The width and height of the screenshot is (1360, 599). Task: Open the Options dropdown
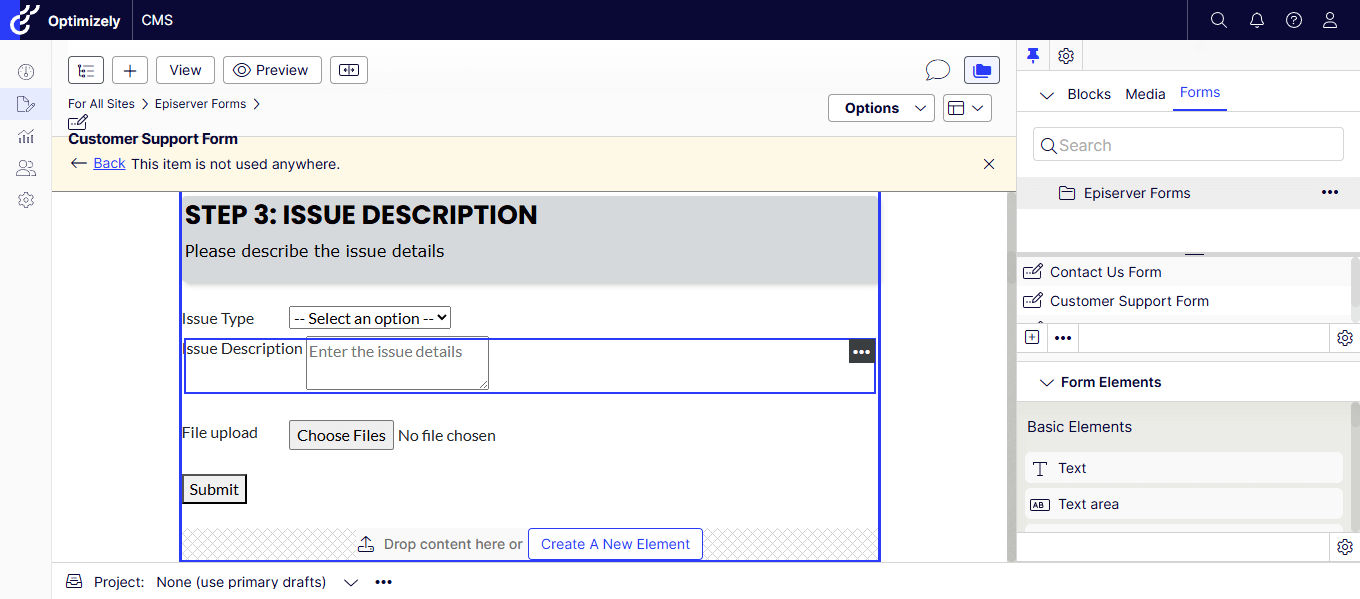(881, 108)
